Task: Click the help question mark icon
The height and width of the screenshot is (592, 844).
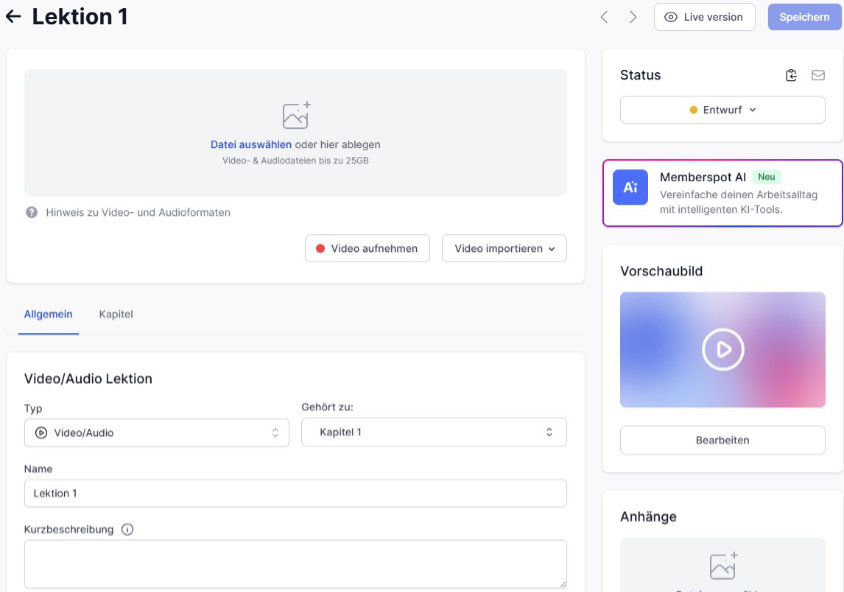Action: click(32, 212)
